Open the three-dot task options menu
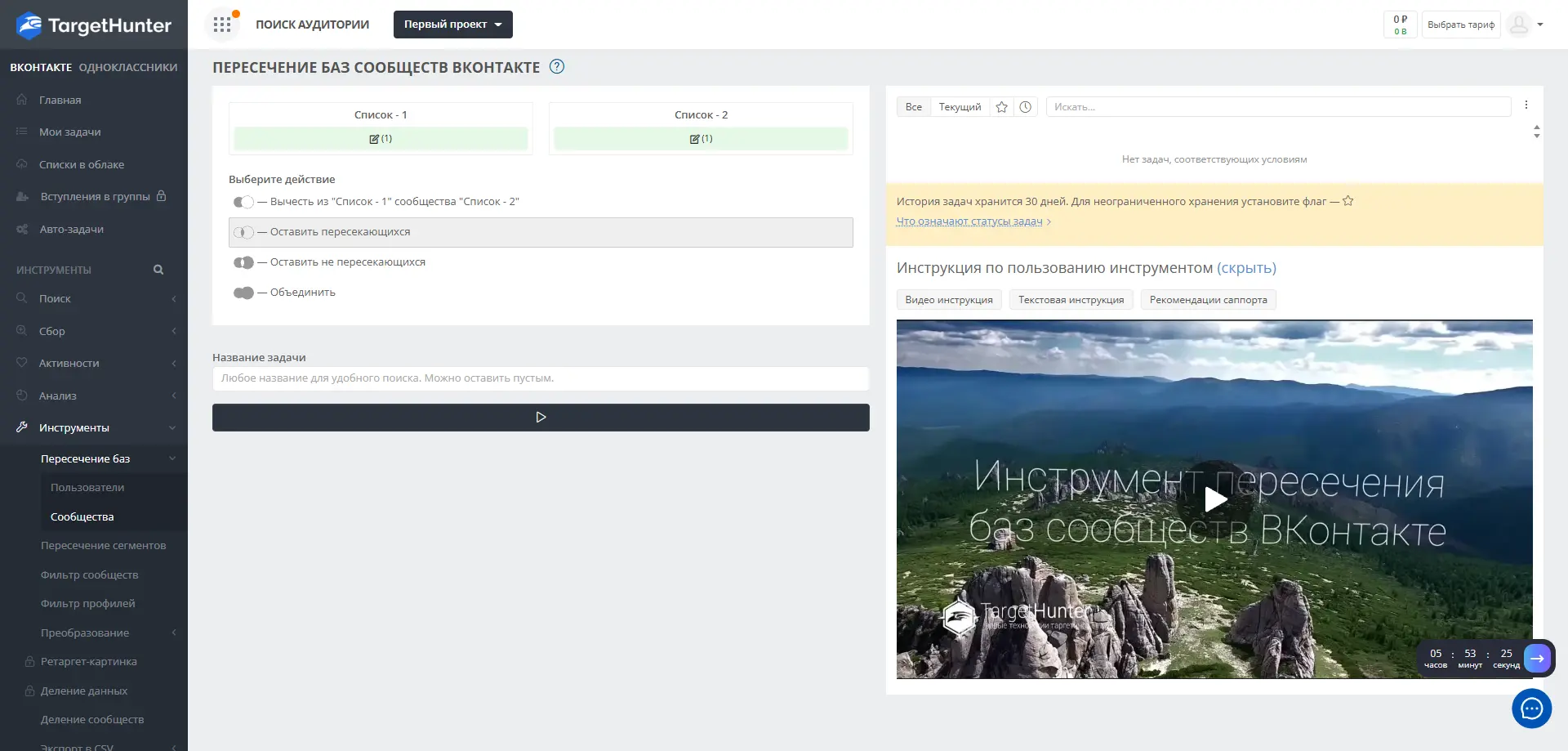The width and height of the screenshot is (1568, 751). (x=1526, y=105)
